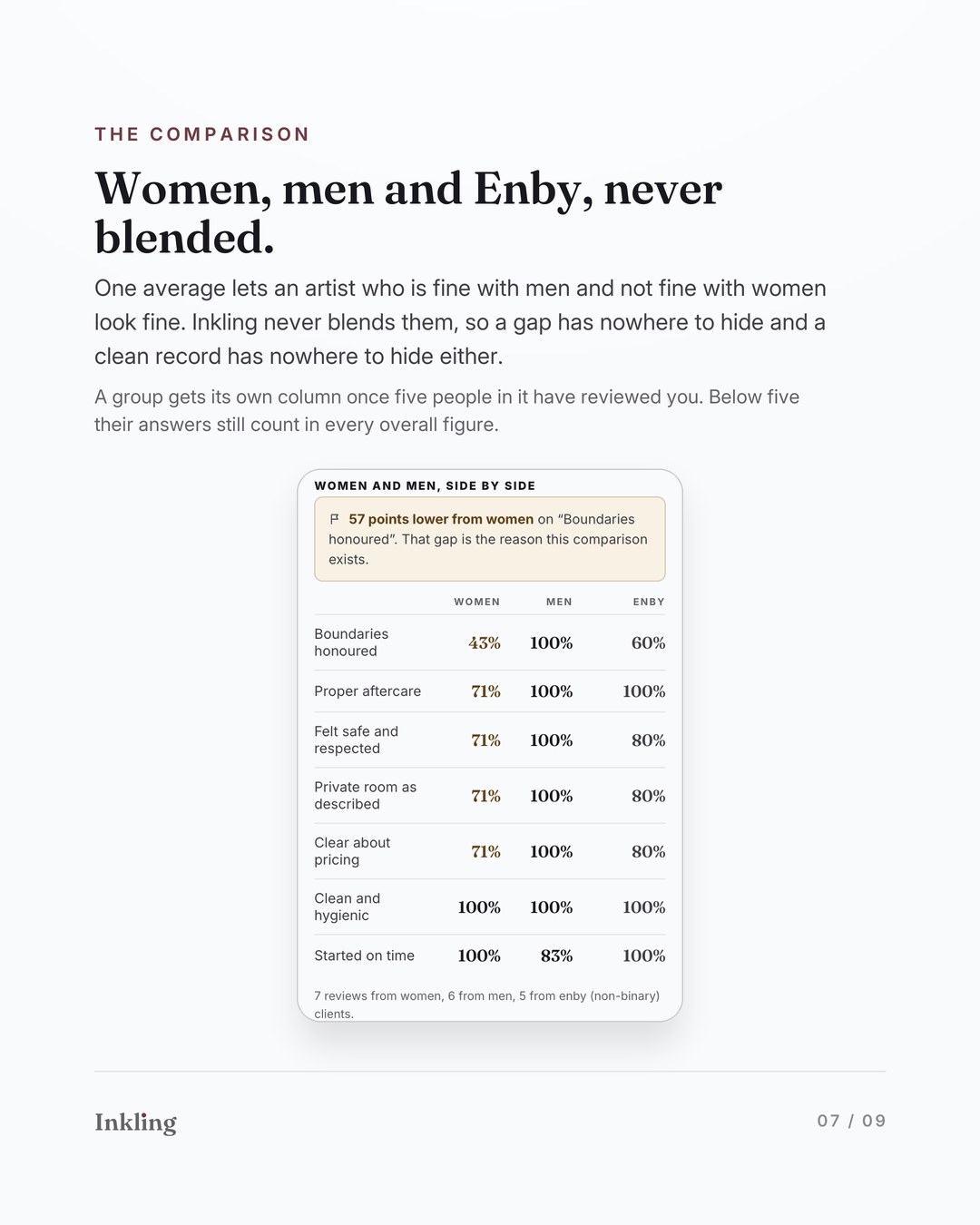
Task: Click the 43% women boundaries score
Action: point(485,642)
